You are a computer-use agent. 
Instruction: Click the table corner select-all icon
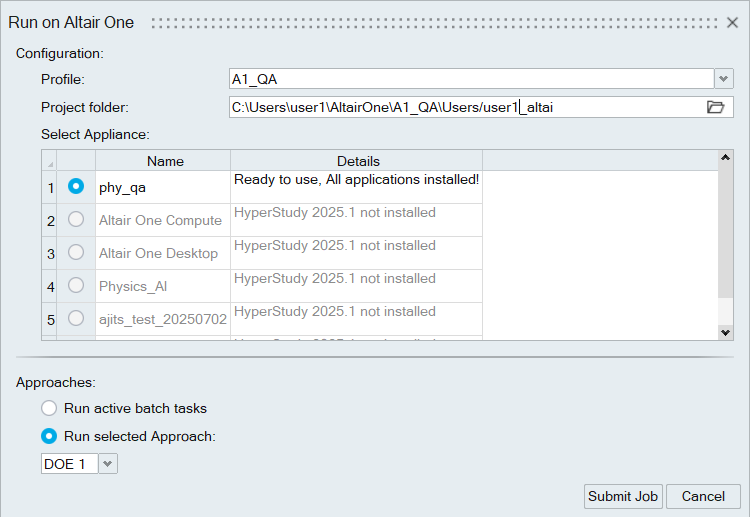49,161
